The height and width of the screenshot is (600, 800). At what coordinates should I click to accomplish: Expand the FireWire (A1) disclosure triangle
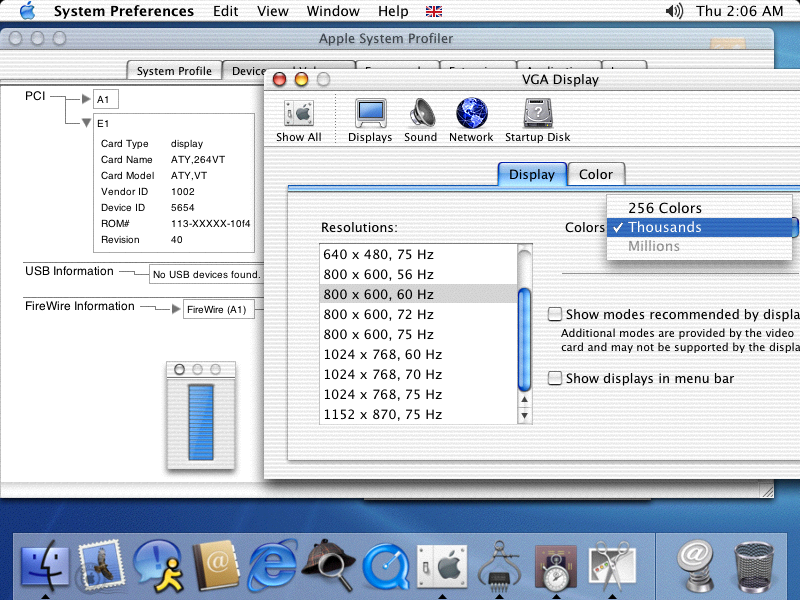click(x=176, y=309)
